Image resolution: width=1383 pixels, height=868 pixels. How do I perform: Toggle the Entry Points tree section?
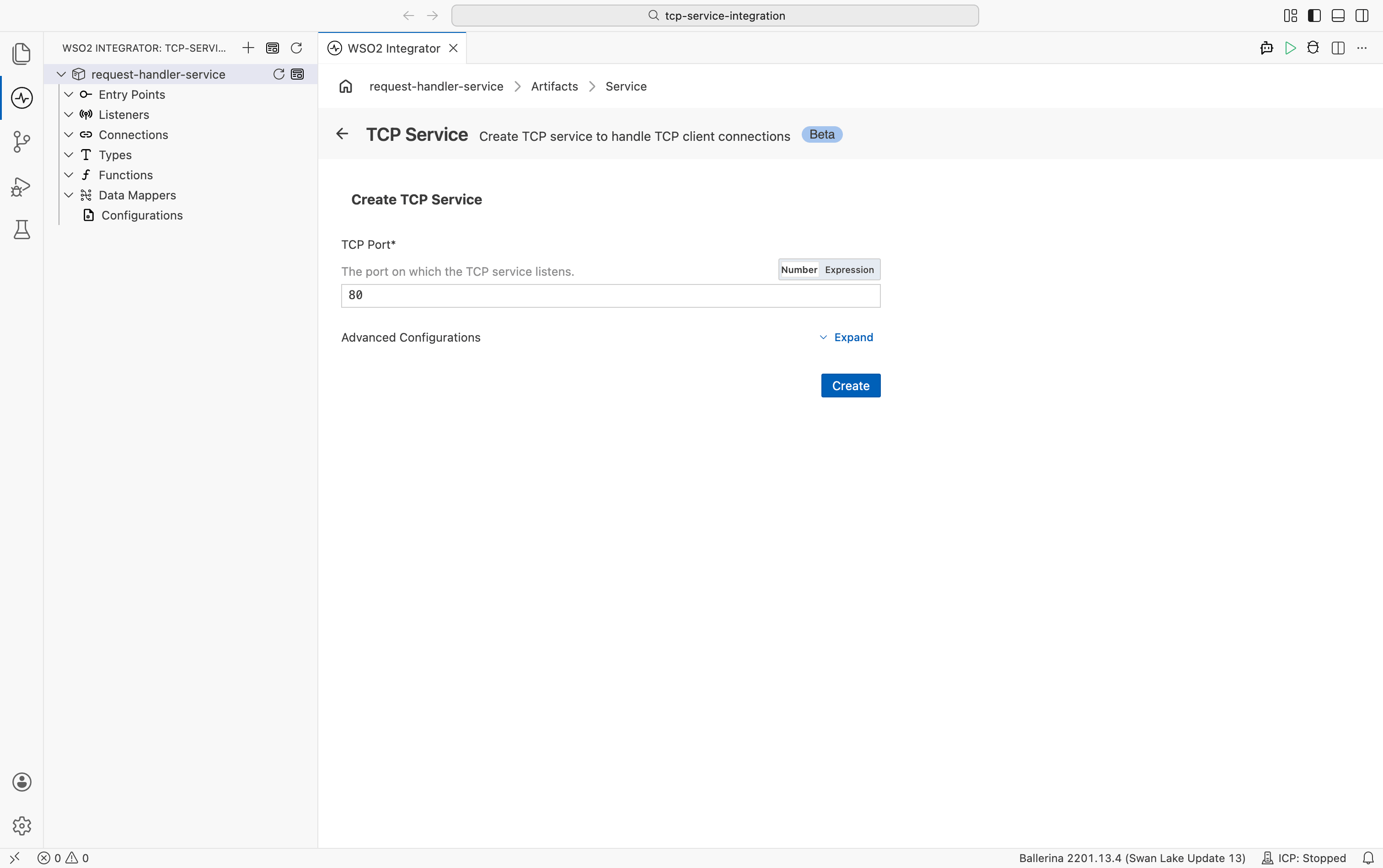[x=69, y=94]
